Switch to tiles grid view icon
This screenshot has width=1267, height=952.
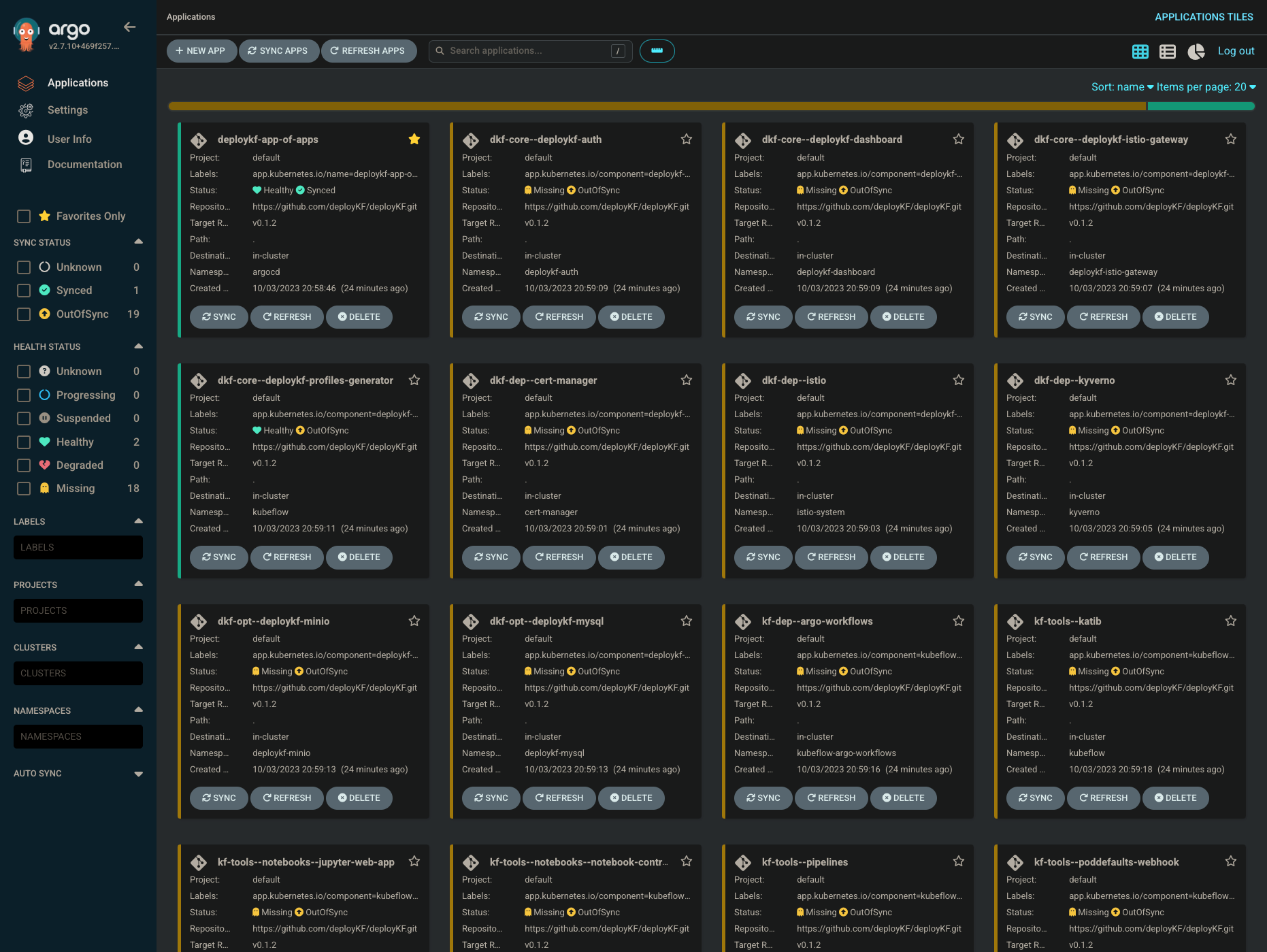tap(1140, 52)
